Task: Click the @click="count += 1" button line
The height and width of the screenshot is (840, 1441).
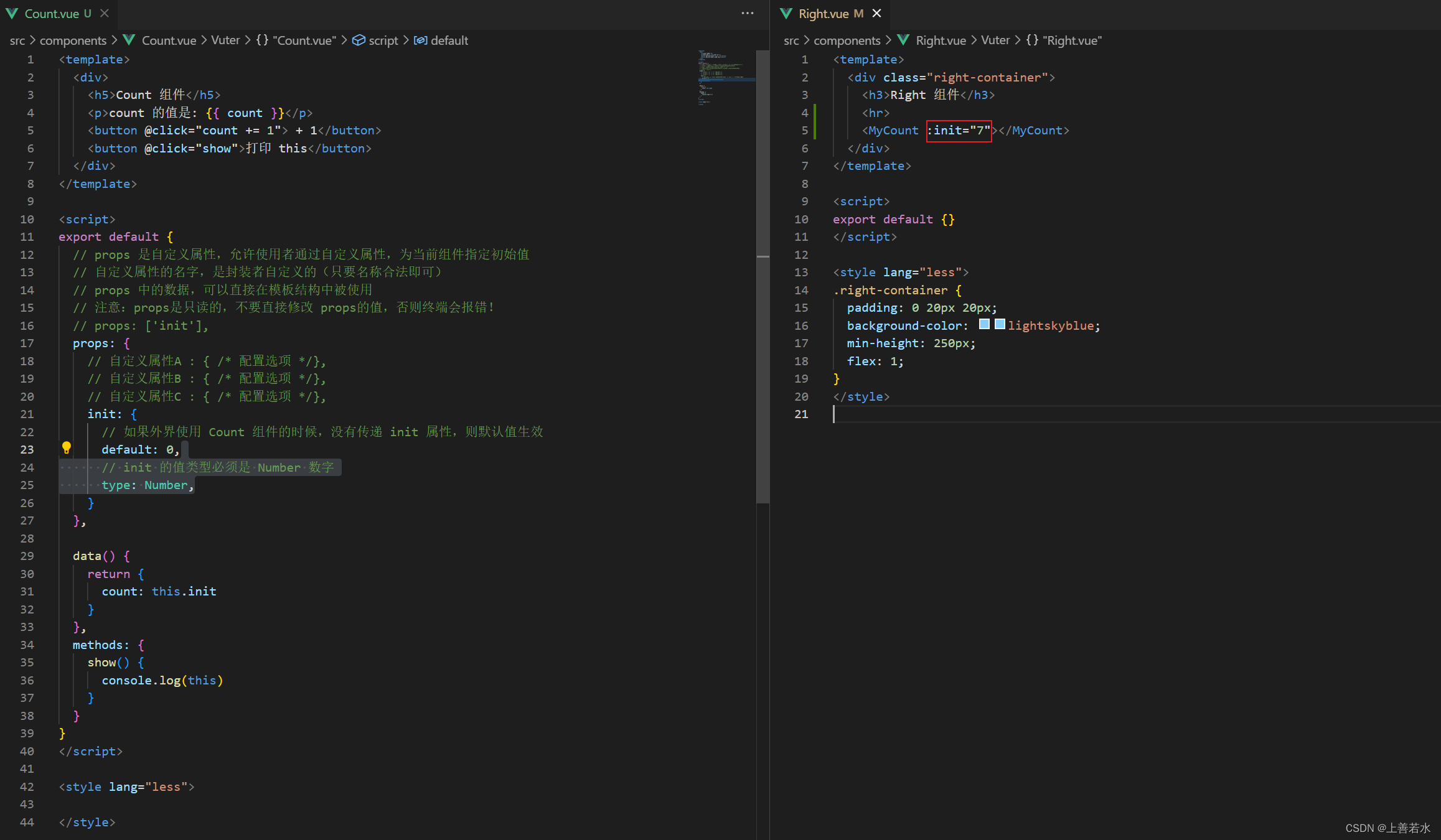Action: (x=234, y=130)
